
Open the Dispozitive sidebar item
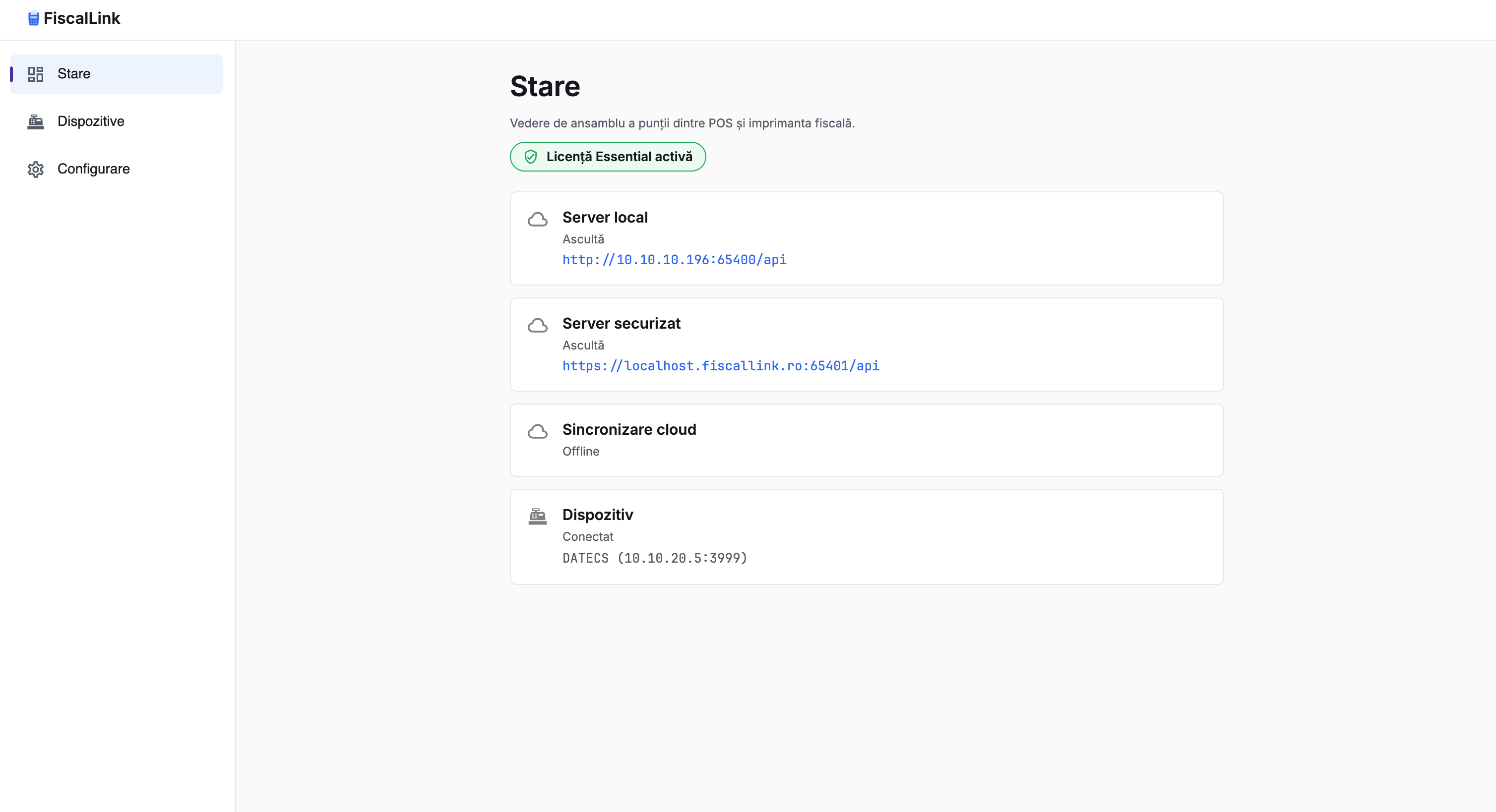(117, 122)
